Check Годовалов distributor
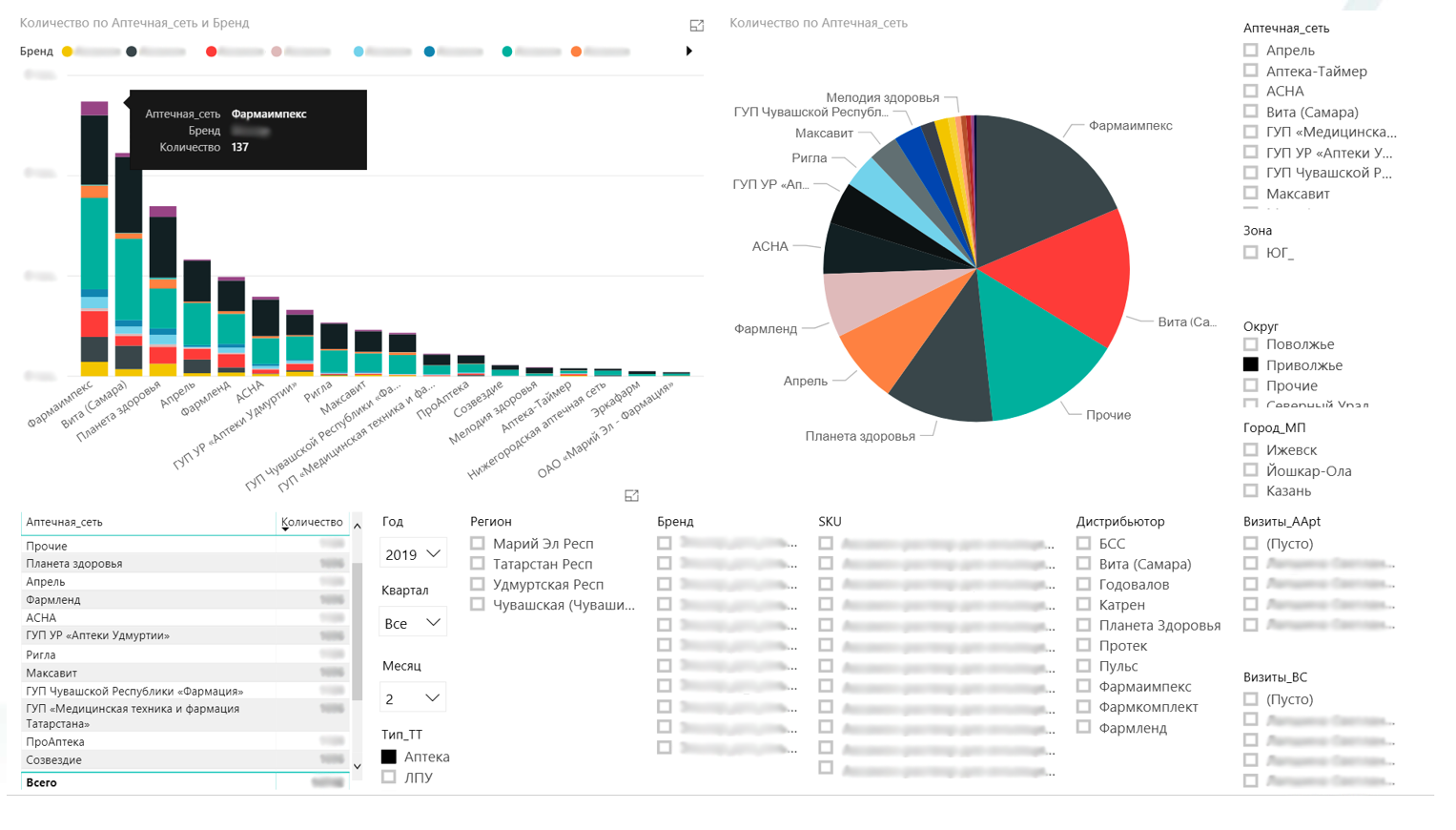Image resolution: width=1456 pixels, height=830 pixels. tap(1084, 584)
